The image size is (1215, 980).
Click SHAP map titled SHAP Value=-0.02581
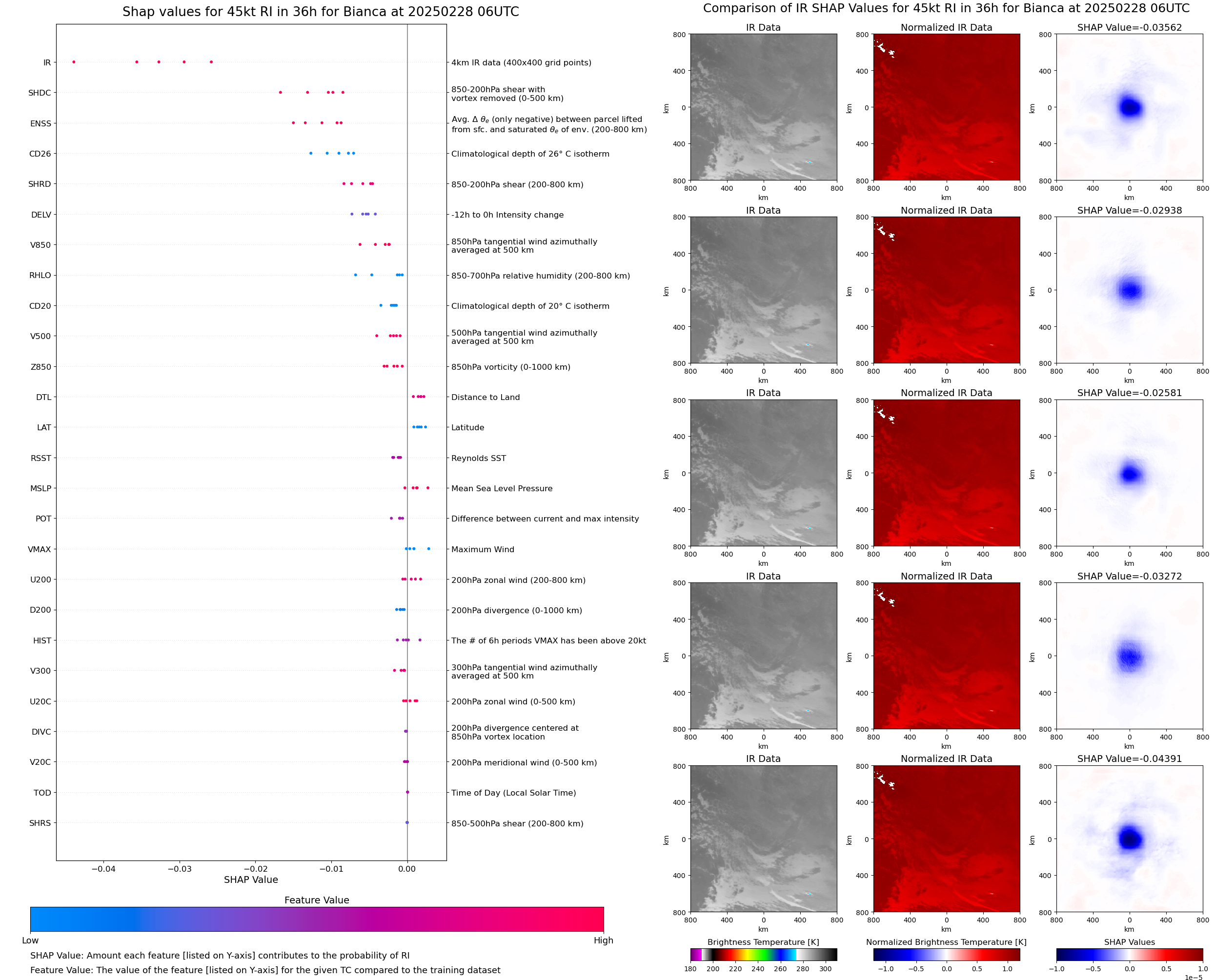1129,473
